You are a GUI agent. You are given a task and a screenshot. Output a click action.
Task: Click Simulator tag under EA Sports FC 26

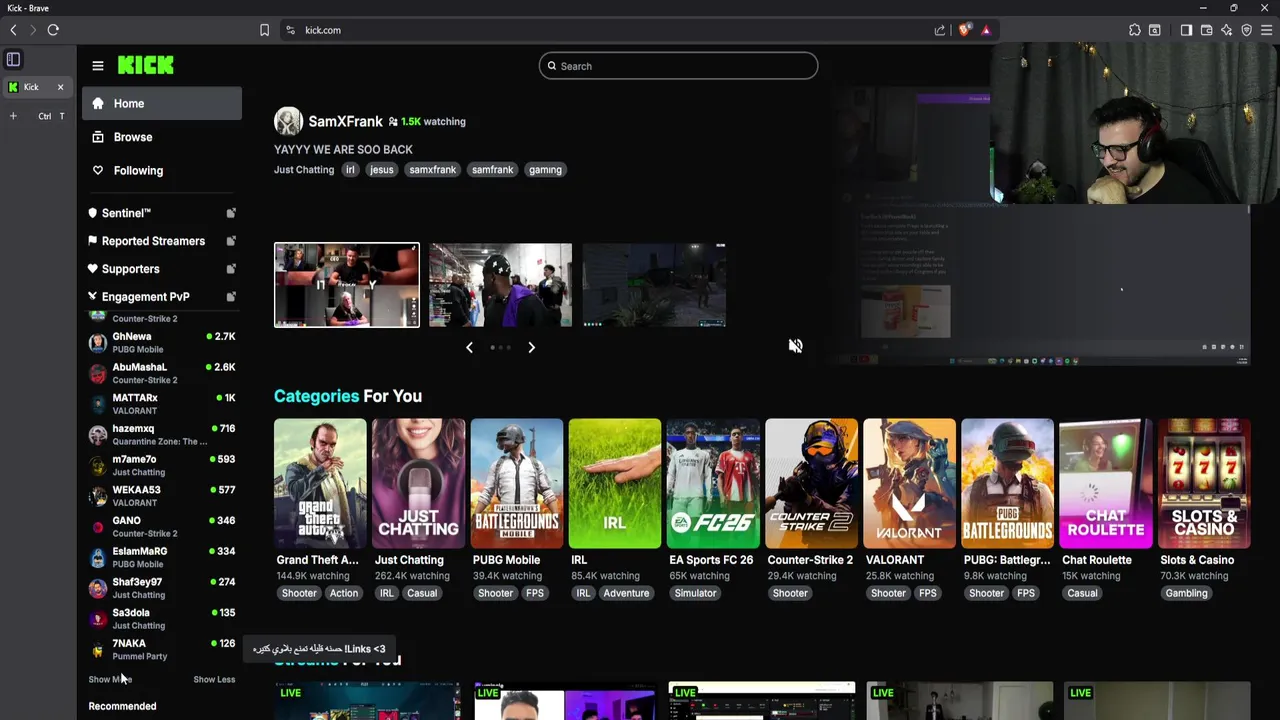(695, 593)
